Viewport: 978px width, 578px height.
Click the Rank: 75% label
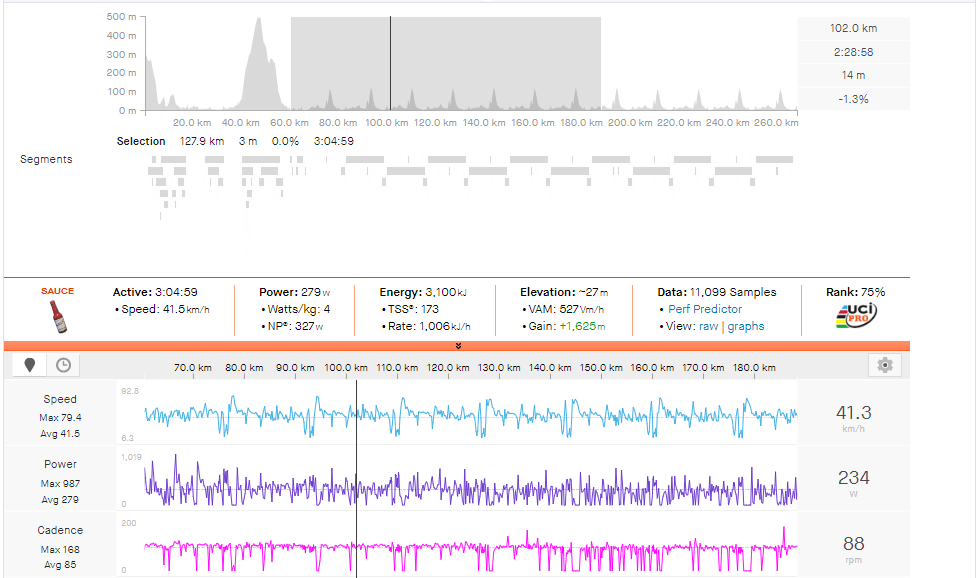[855, 292]
